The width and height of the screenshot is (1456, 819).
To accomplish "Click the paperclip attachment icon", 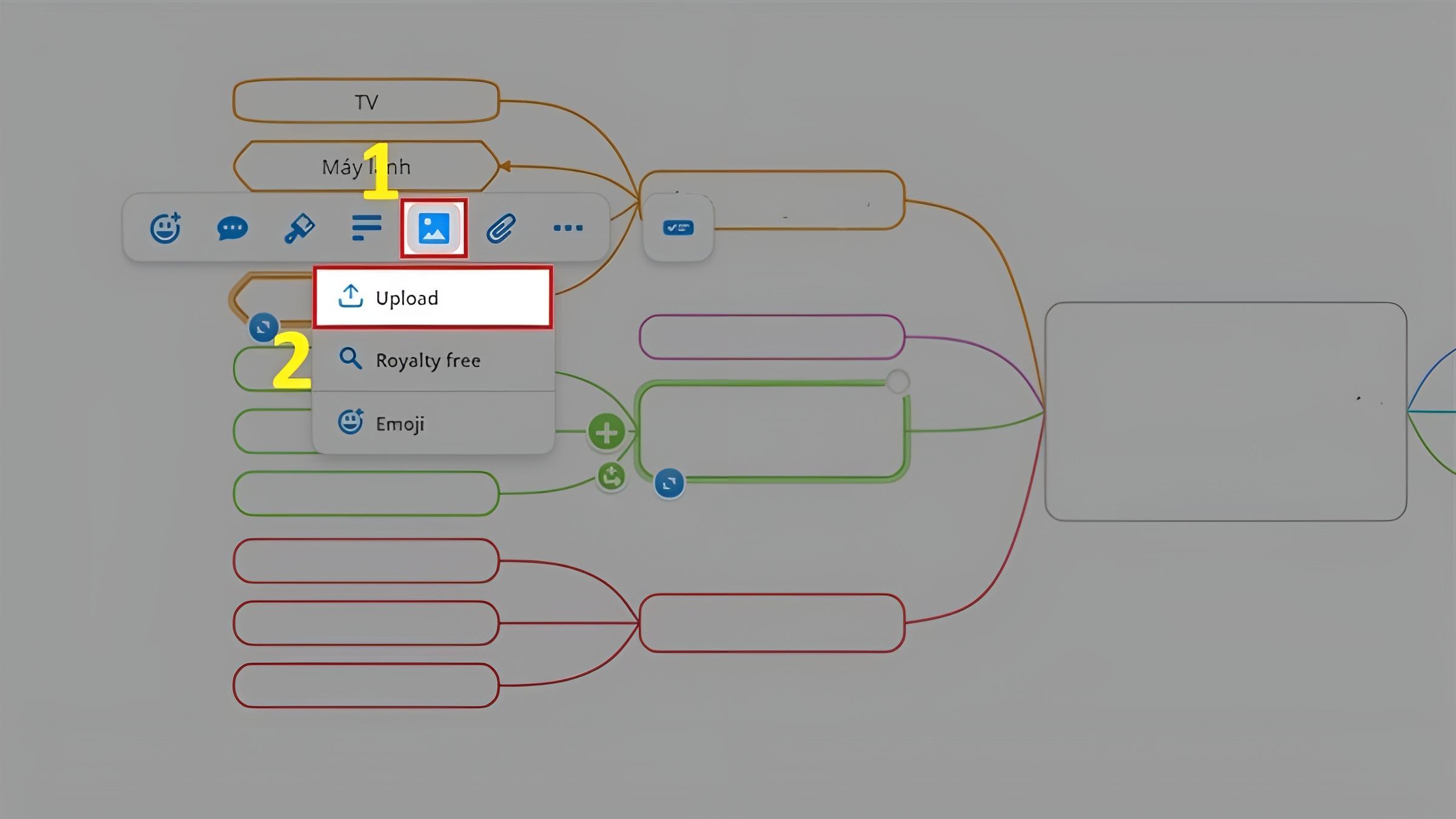I will 501,227.
